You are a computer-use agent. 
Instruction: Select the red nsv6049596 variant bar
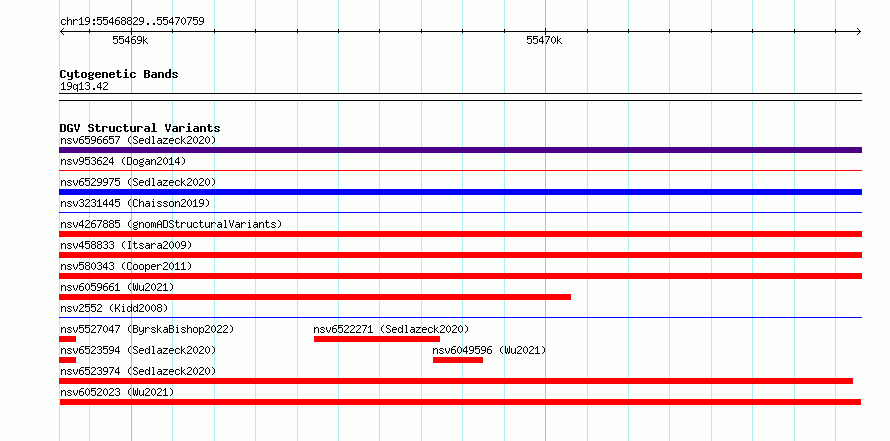(458, 360)
